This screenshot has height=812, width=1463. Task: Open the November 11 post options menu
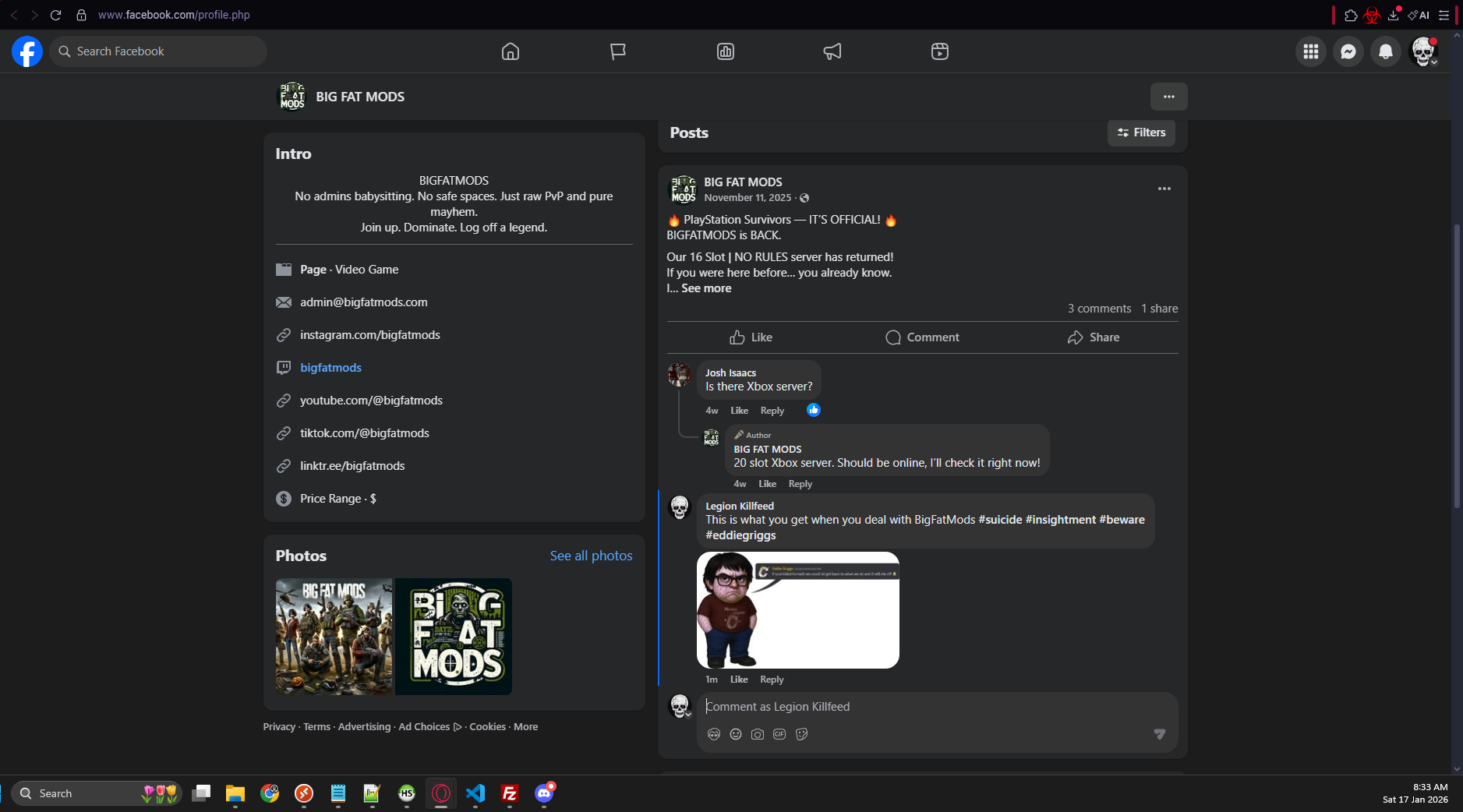1164,189
